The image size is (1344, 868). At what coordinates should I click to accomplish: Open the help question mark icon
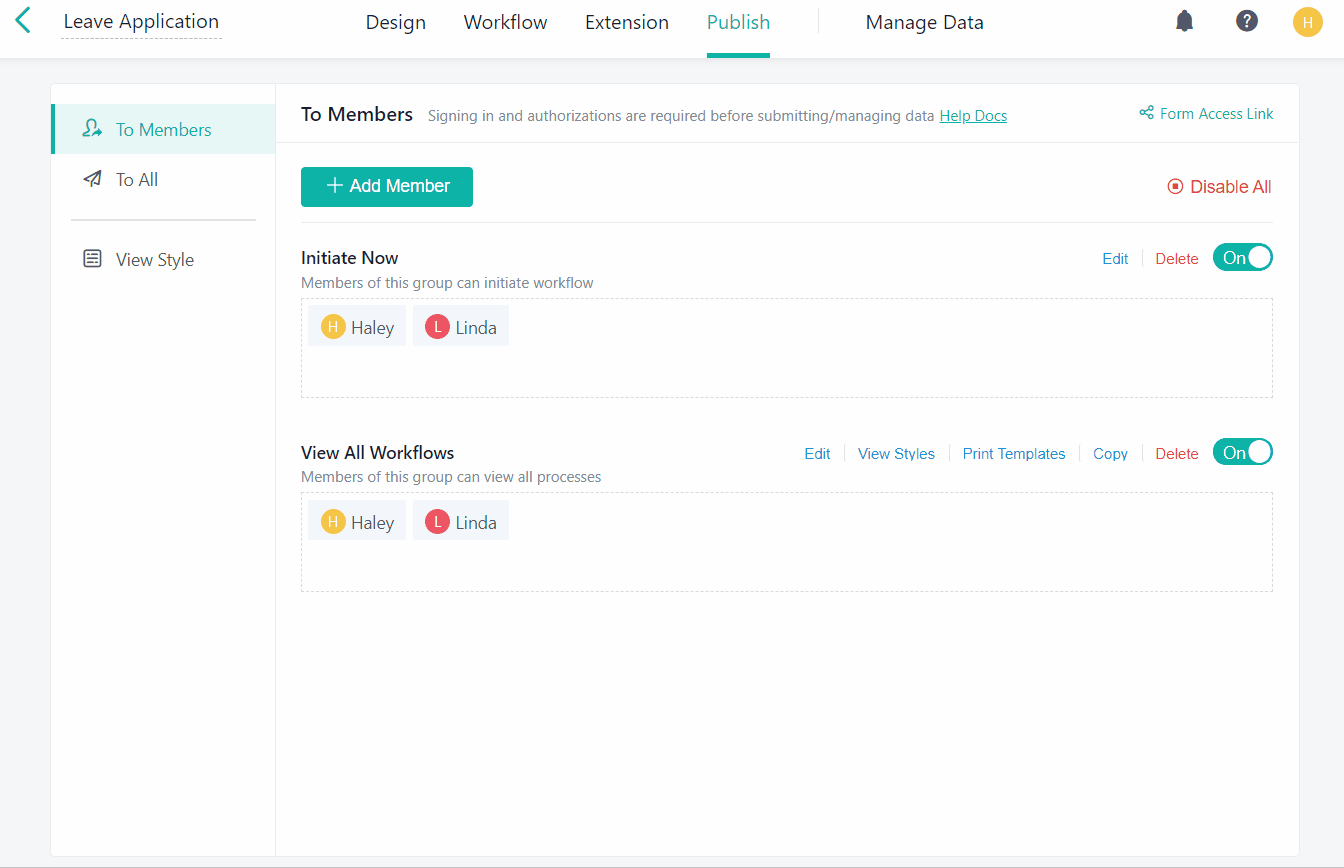click(x=1246, y=21)
